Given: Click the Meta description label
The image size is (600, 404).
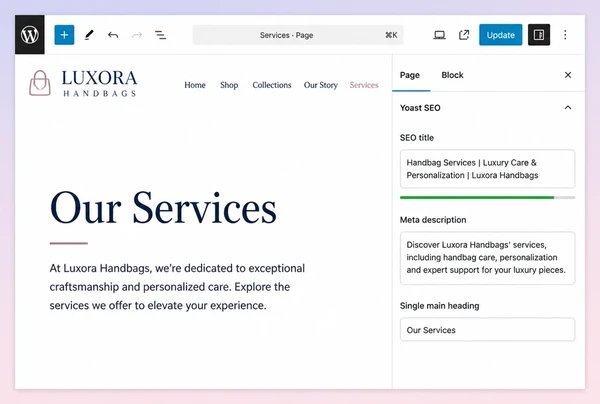Looking at the screenshot, I should (433, 220).
